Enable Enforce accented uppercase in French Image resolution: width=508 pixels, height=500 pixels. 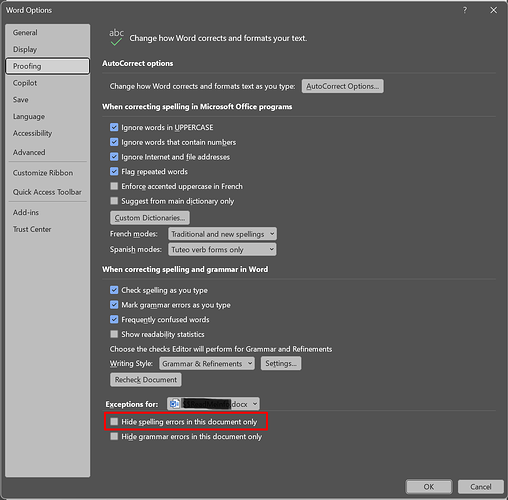coord(114,186)
